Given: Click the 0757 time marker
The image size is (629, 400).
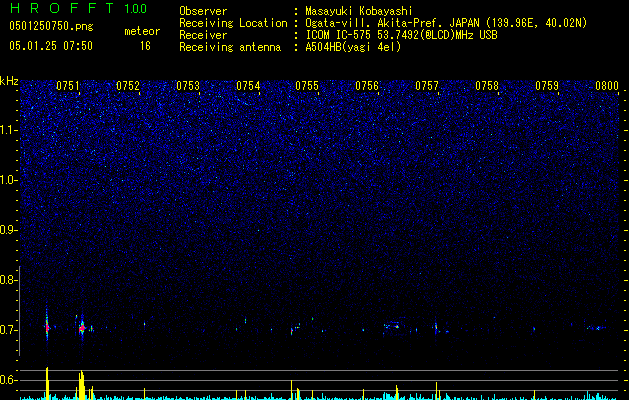Looking at the screenshot, I should coord(427,86).
